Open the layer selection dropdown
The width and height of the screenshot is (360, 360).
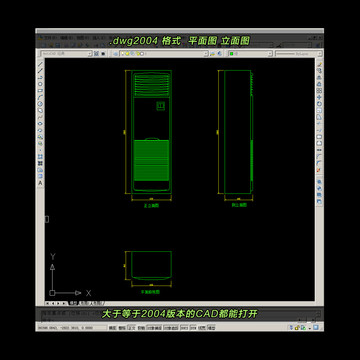(x=161, y=53)
